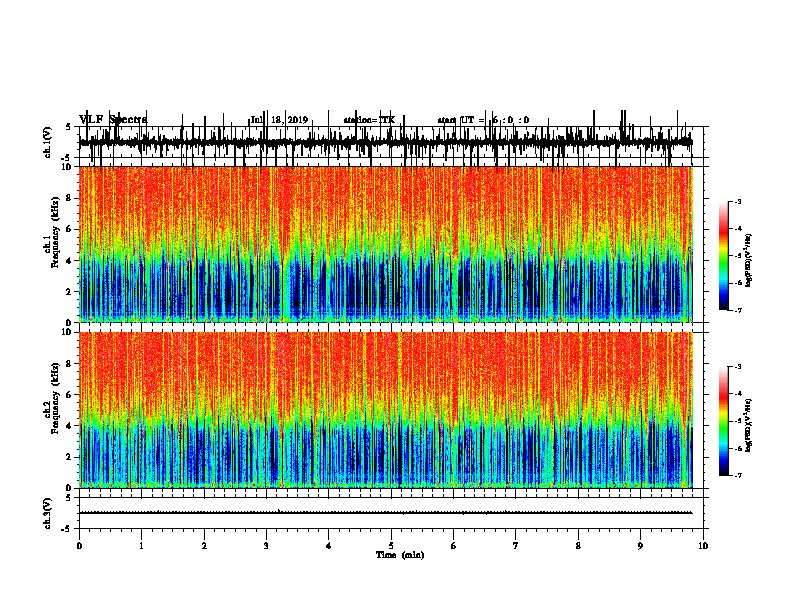Image resolution: width=792 pixels, height=612 pixels.
Task: Click the time axis tick label "9"
Action: tap(640, 545)
